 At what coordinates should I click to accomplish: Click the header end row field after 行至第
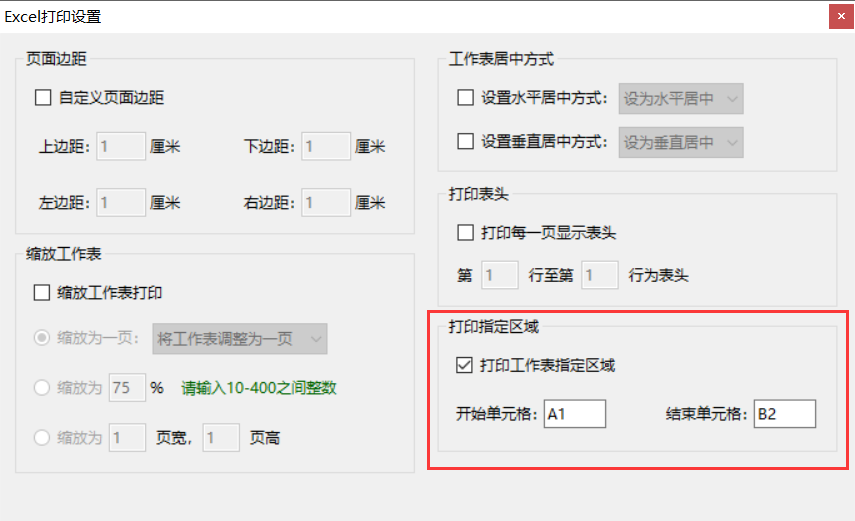(x=600, y=275)
